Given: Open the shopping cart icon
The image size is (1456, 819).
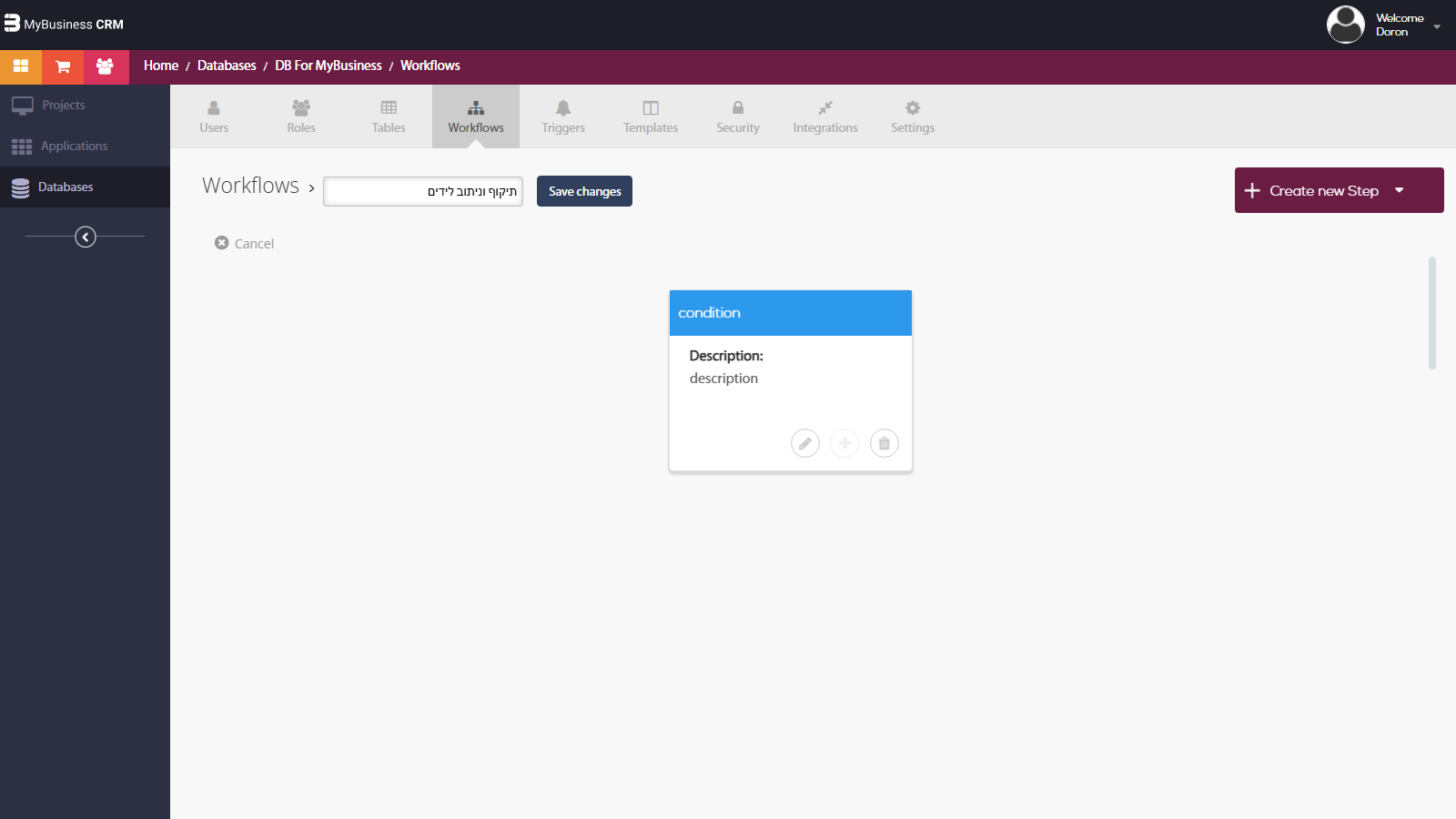Looking at the screenshot, I should [63, 66].
